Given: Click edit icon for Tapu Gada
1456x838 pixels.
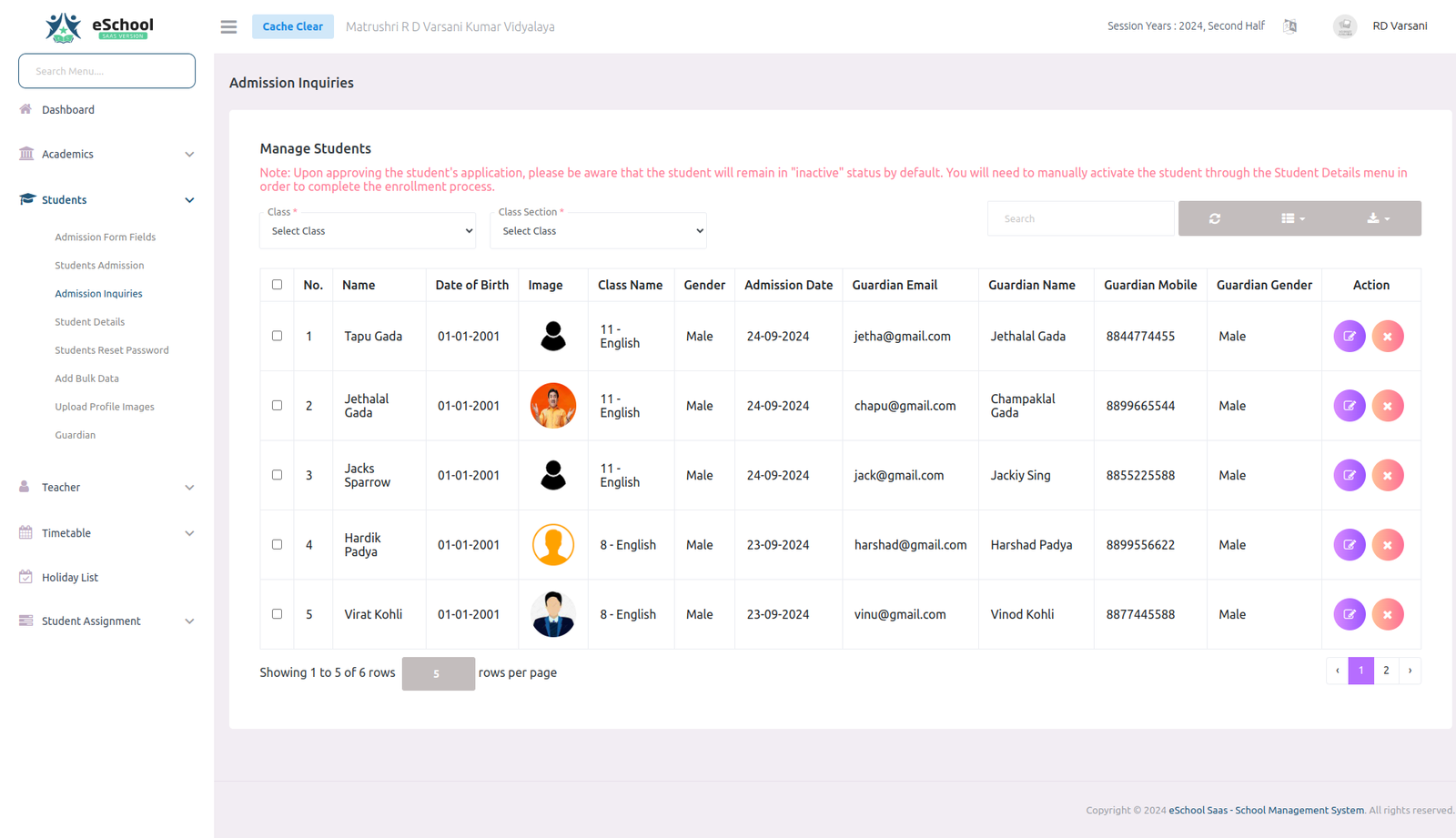Looking at the screenshot, I should pyautogui.click(x=1349, y=337).
